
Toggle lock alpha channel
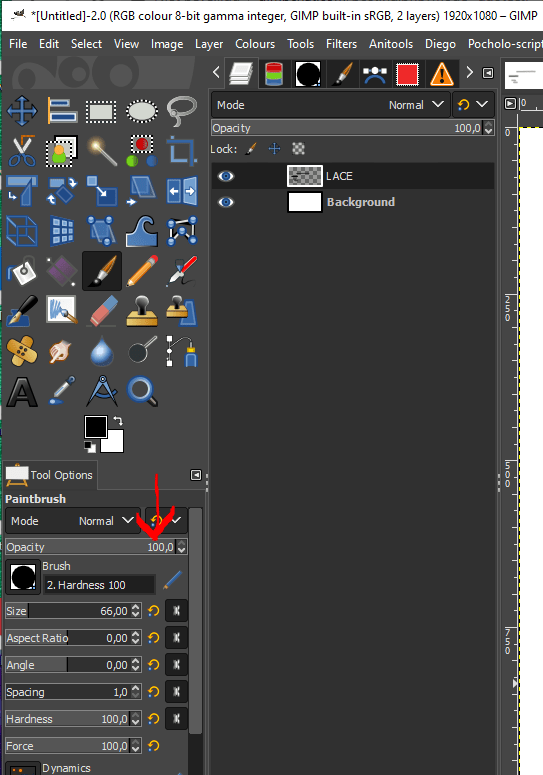[x=298, y=149]
